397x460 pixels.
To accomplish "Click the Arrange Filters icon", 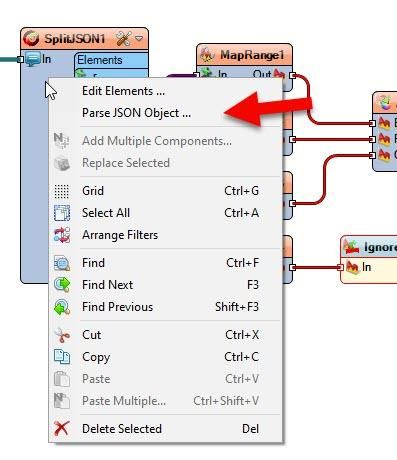I will coord(62,235).
